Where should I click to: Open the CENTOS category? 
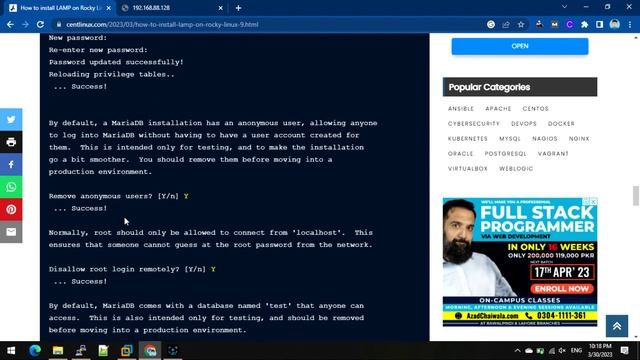click(x=536, y=109)
